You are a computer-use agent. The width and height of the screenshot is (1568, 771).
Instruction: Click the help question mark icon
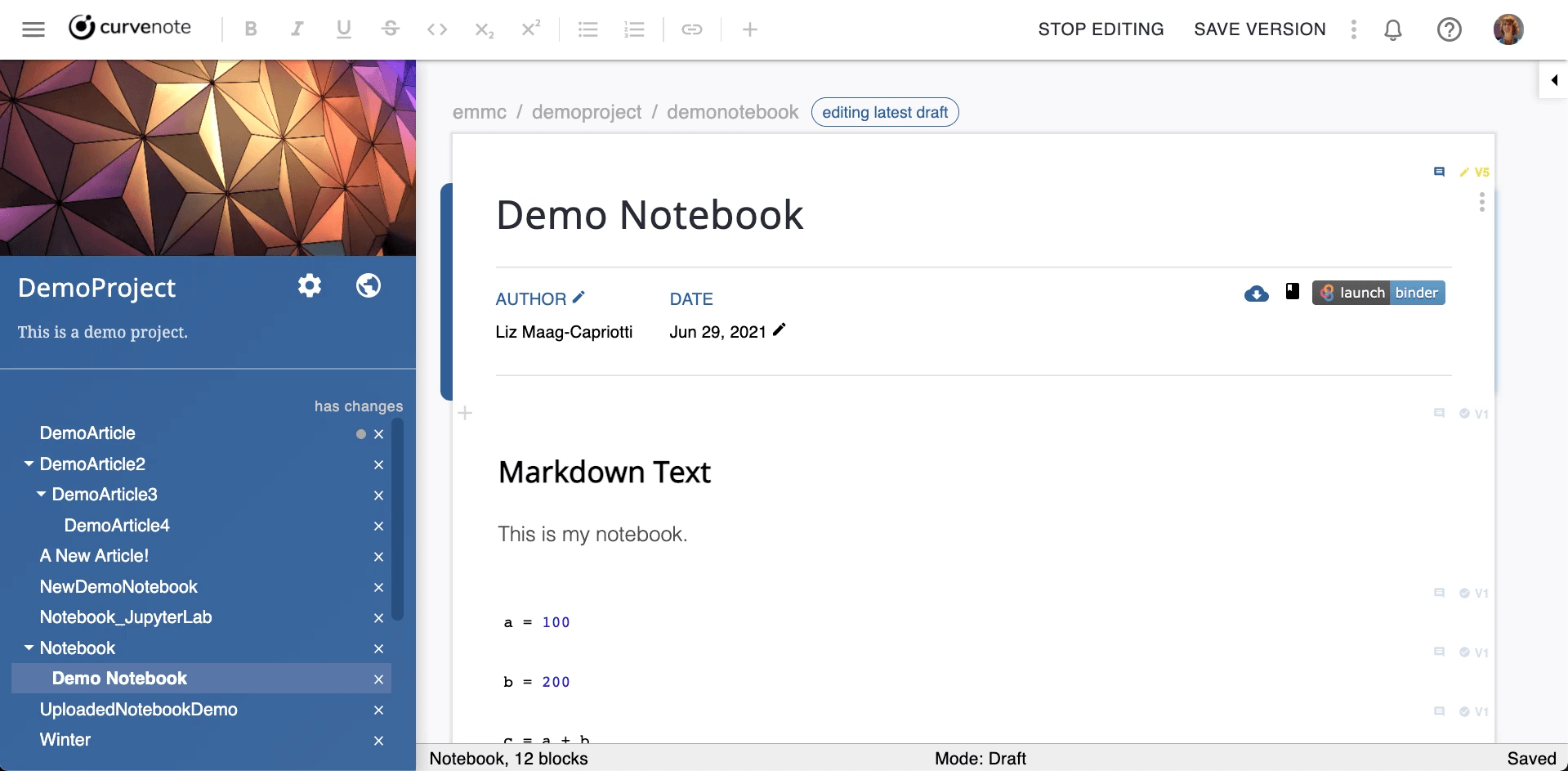tap(1449, 30)
